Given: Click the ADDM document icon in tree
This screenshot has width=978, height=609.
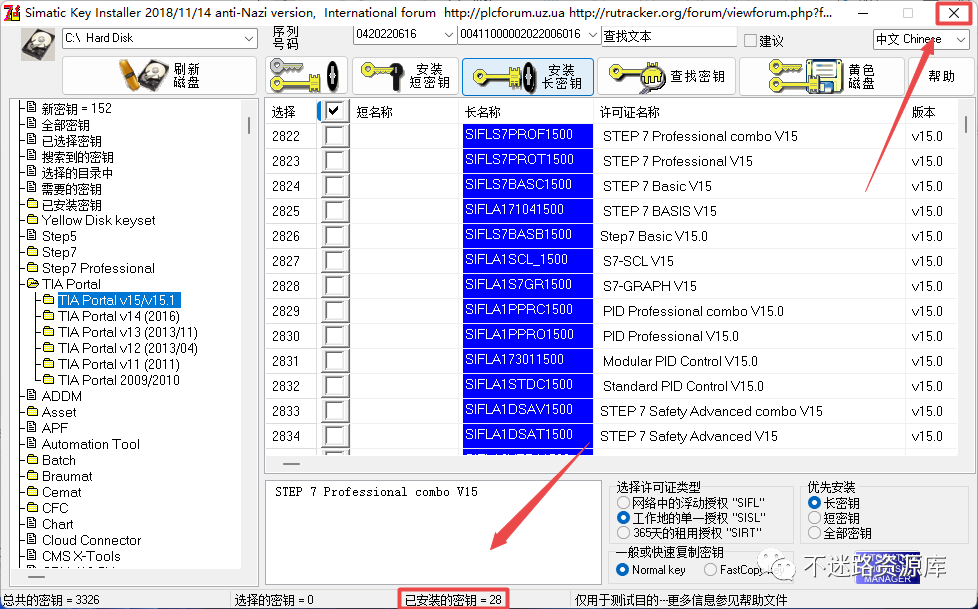Looking at the screenshot, I should (32, 396).
